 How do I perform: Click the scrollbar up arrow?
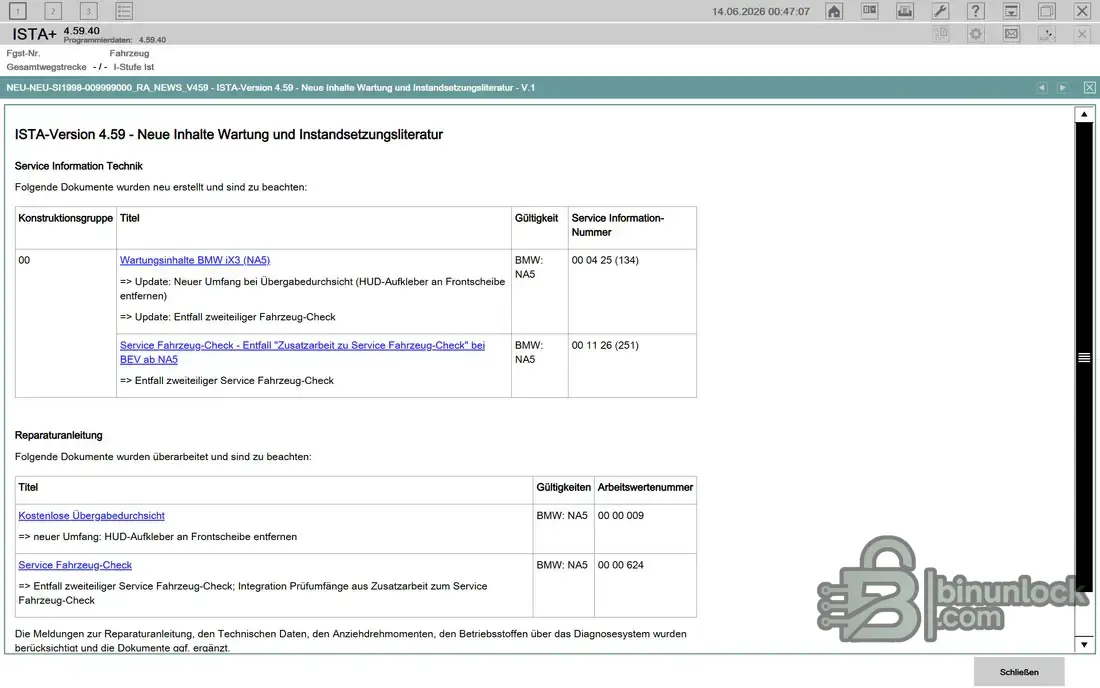point(1084,114)
